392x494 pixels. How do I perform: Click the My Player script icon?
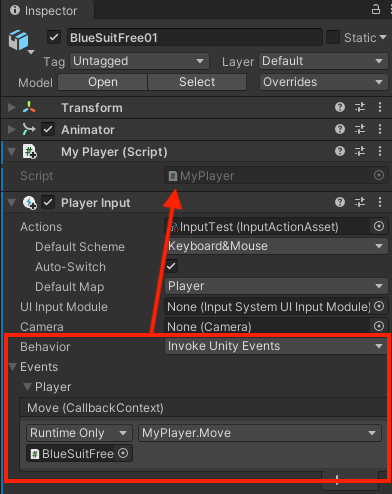(30, 152)
